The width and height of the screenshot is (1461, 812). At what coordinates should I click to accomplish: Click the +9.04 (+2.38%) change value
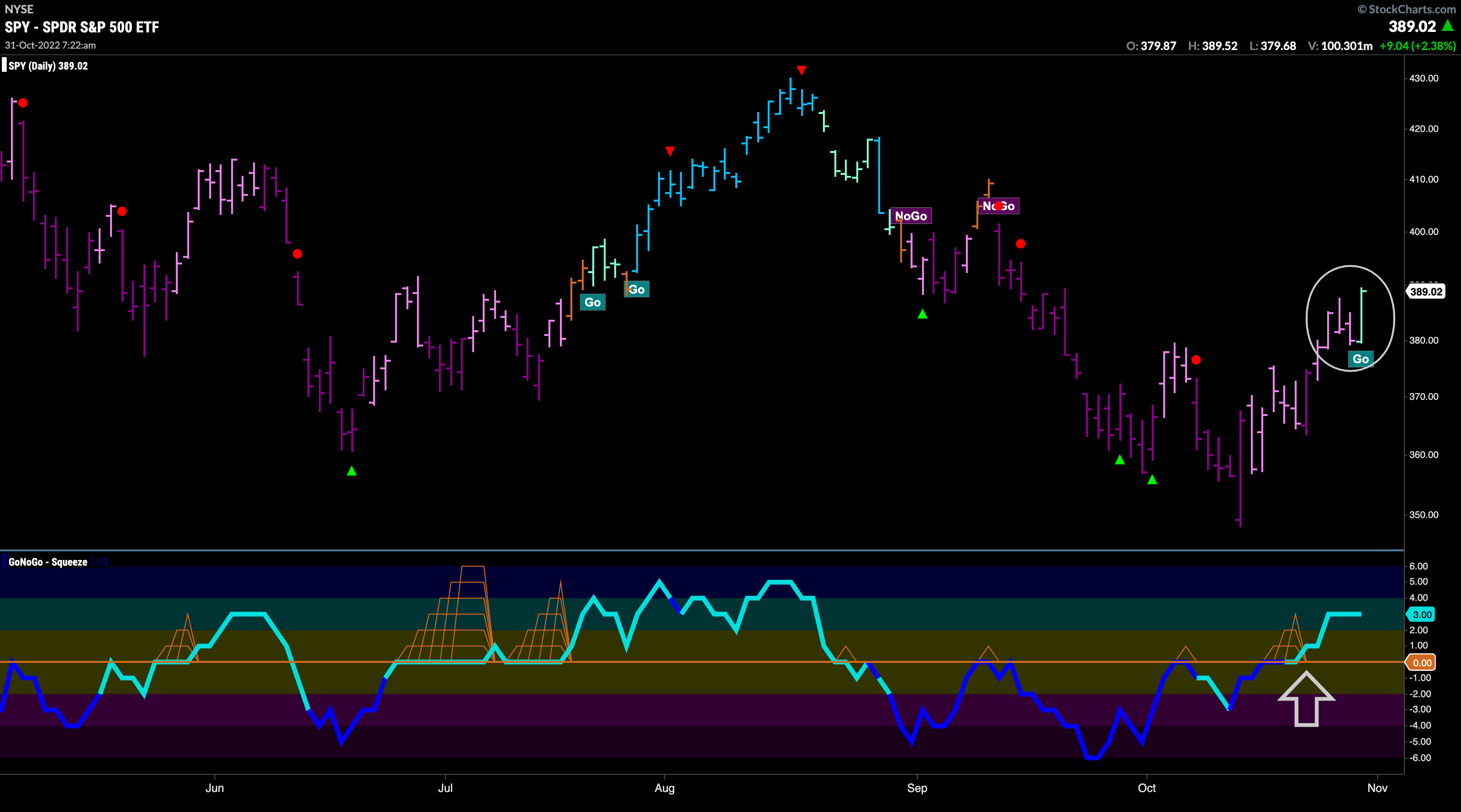[x=1417, y=46]
